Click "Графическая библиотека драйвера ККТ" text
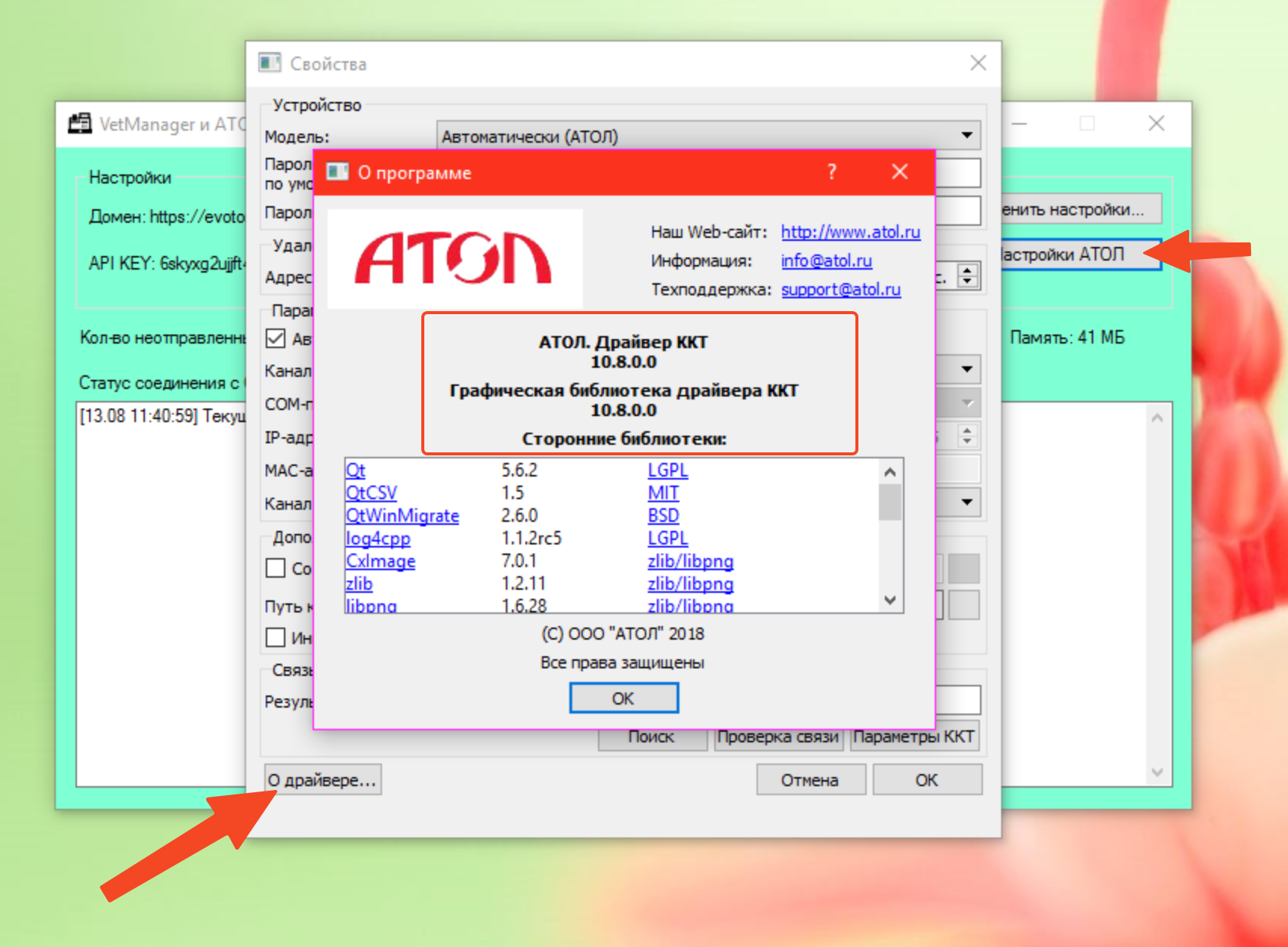The height and width of the screenshot is (947, 1288). click(624, 390)
